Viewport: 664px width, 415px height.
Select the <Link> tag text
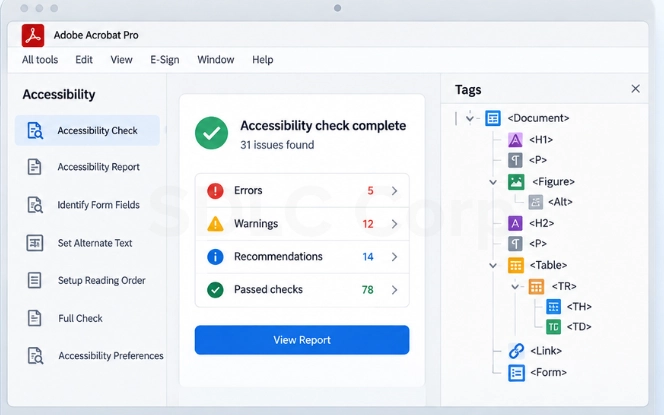click(x=546, y=351)
